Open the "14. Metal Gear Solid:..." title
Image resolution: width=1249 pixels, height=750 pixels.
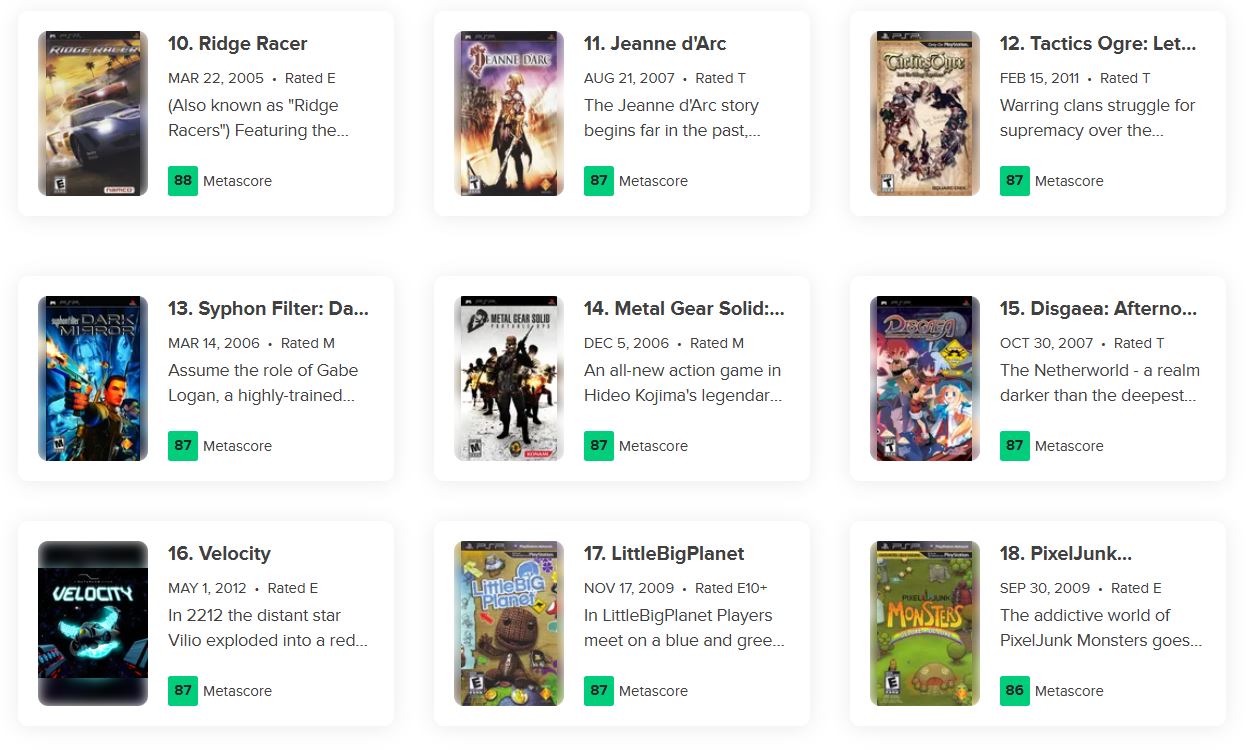click(684, 309)
